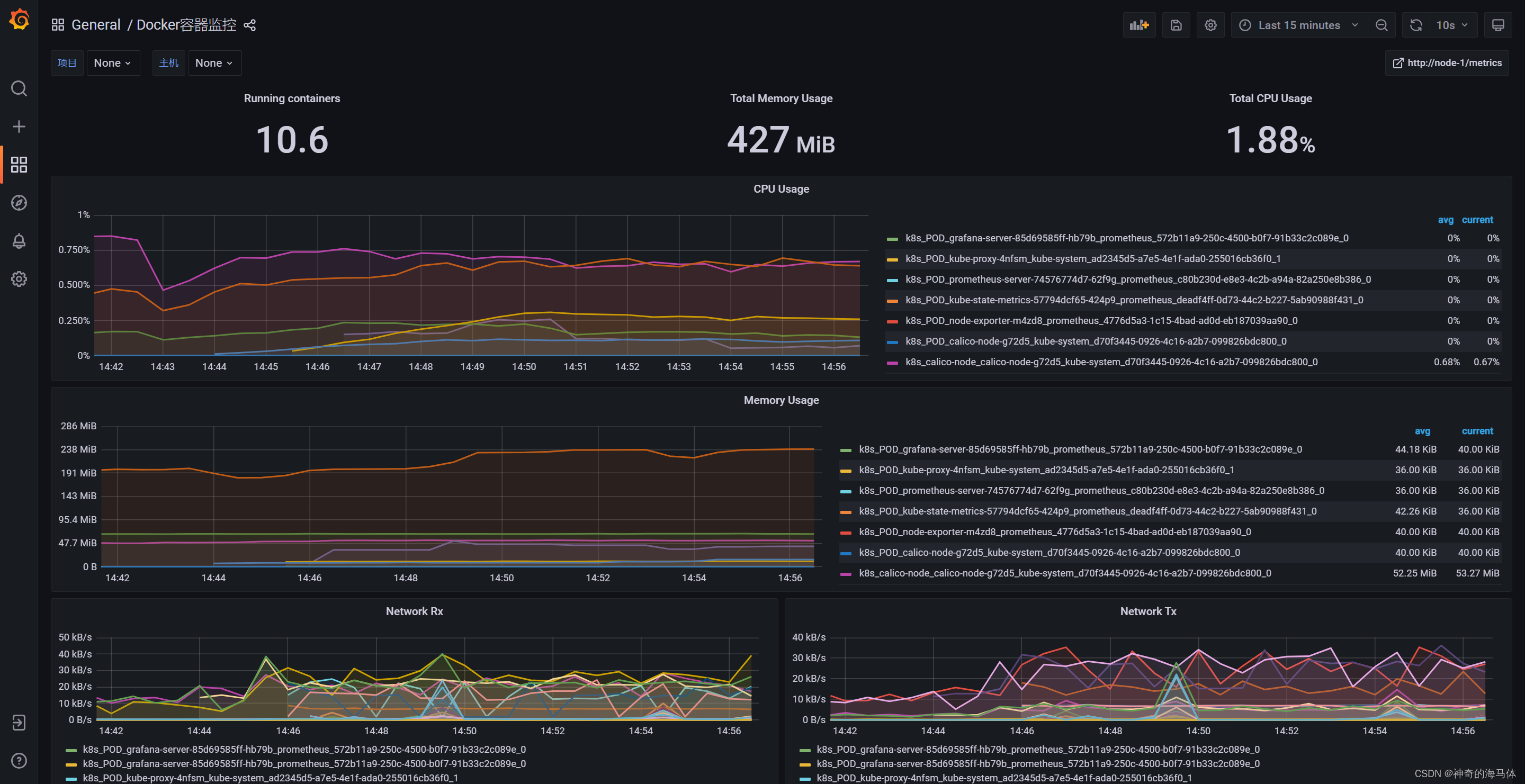Screen dimensions: 1525x784
Task: Toggle kube-state-metrics series in Memory Usage legend
Action: coord(1088,511)
